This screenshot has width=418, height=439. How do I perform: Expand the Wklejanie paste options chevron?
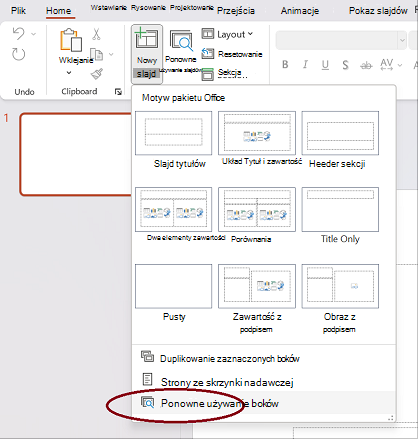[x=69, y=72]
